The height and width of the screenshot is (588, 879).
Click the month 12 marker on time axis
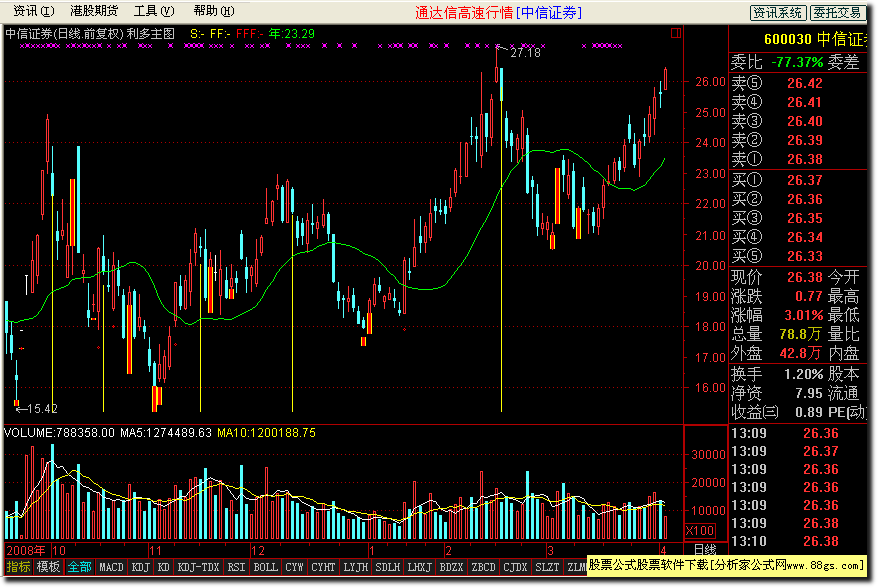[x=258, y=550]
